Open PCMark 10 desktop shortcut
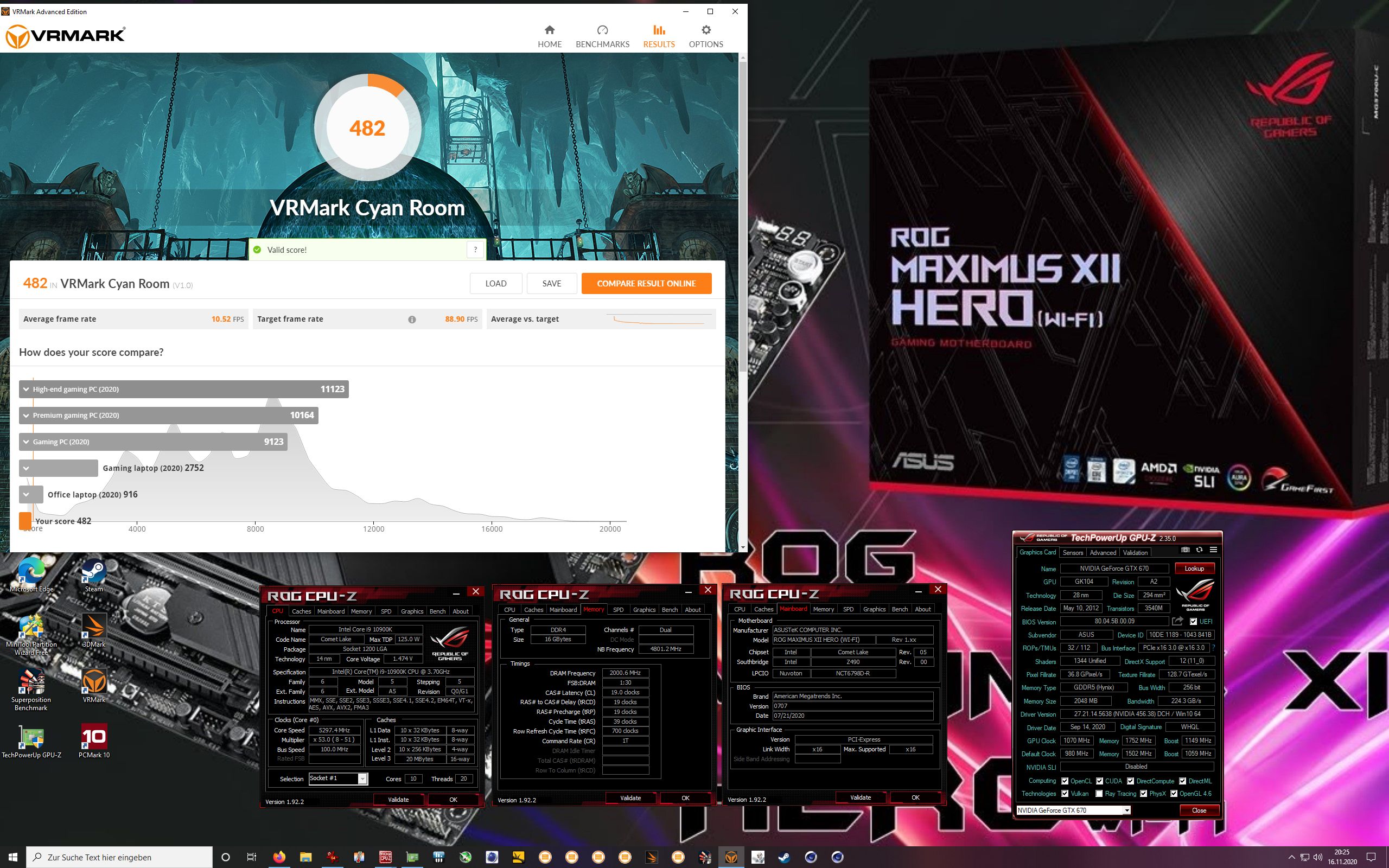 point(93,741)
